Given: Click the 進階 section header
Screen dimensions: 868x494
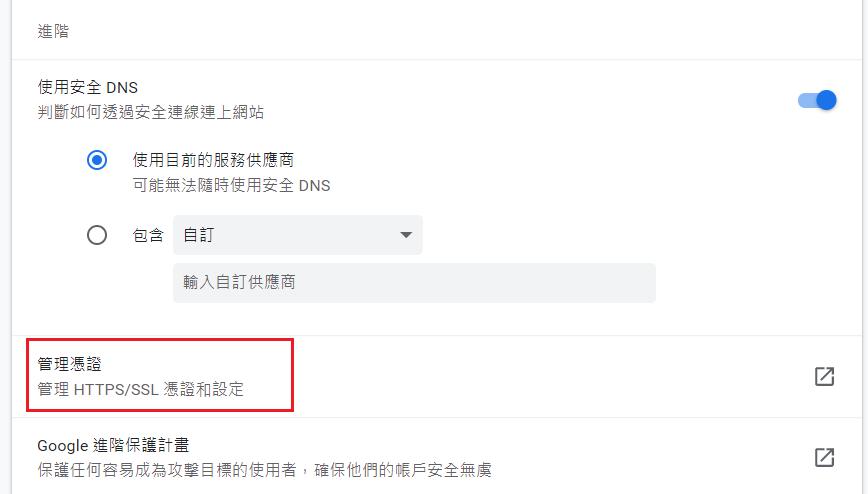Looking at the screenshot, I should (x=53, y=31).
